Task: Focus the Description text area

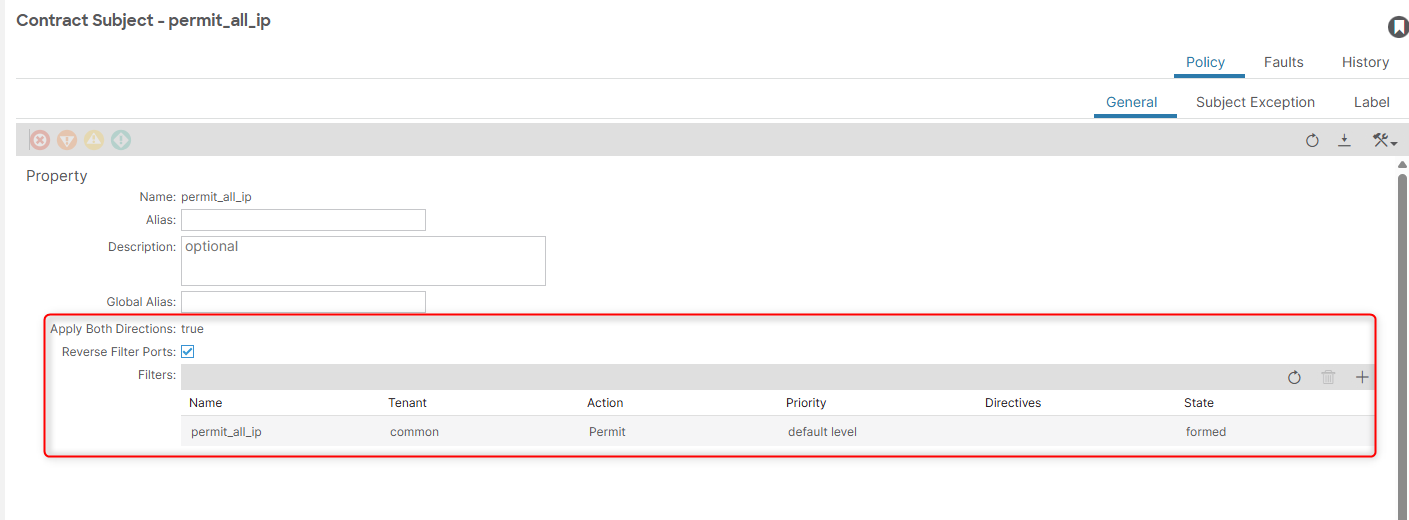Action: (363, 261)
